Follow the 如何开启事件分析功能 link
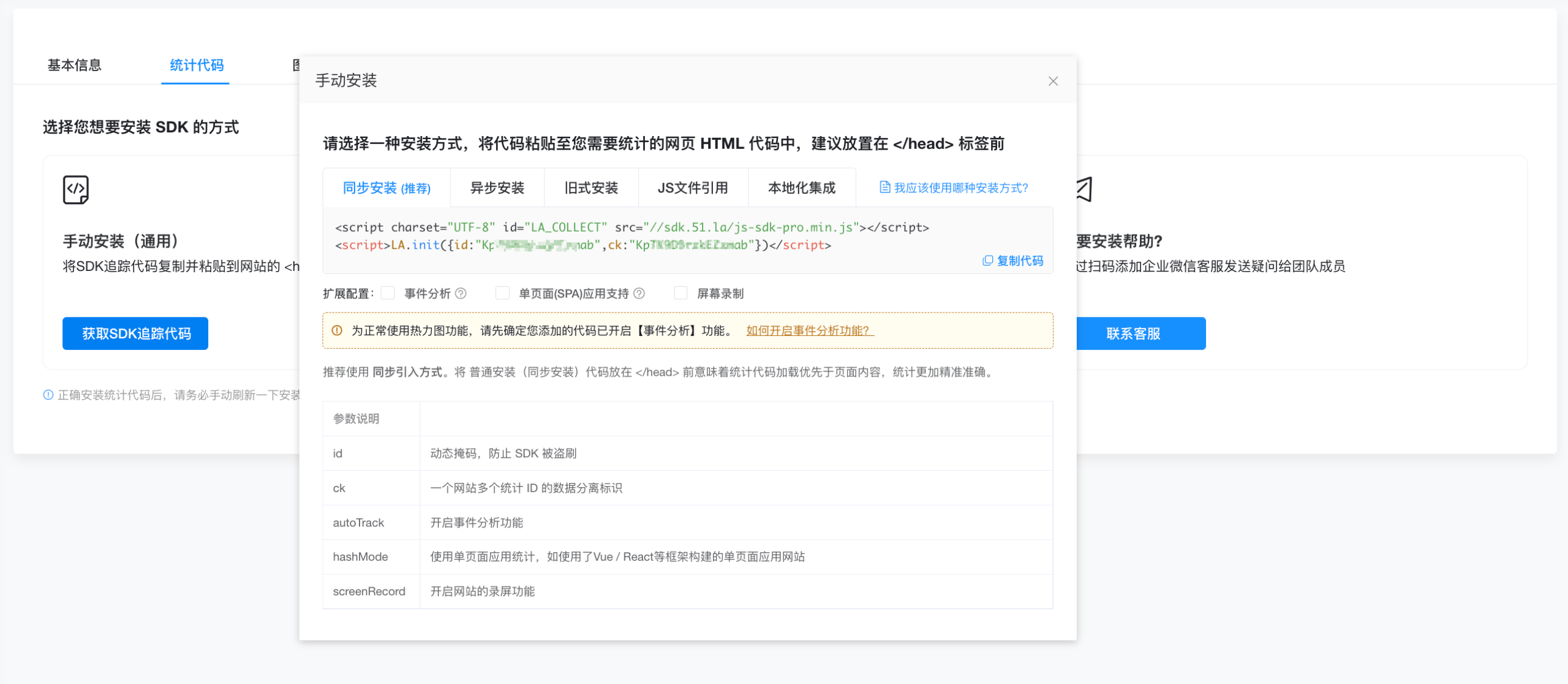 tap(810, 331)
